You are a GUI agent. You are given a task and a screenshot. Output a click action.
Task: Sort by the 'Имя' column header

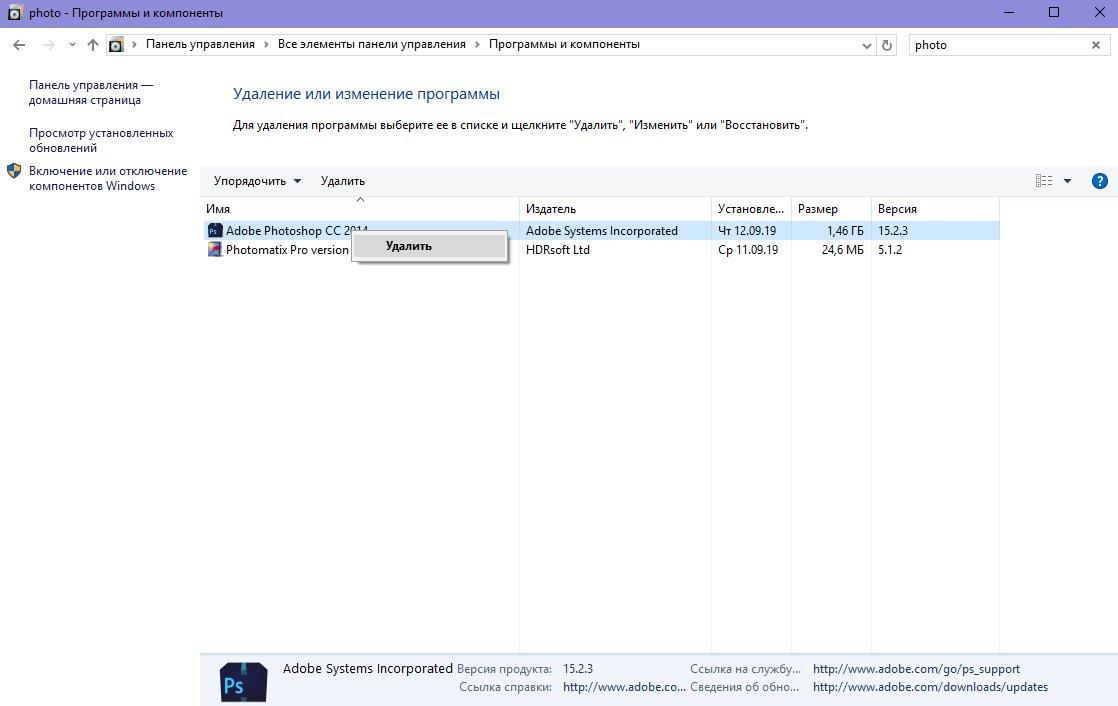click(360, 209)
